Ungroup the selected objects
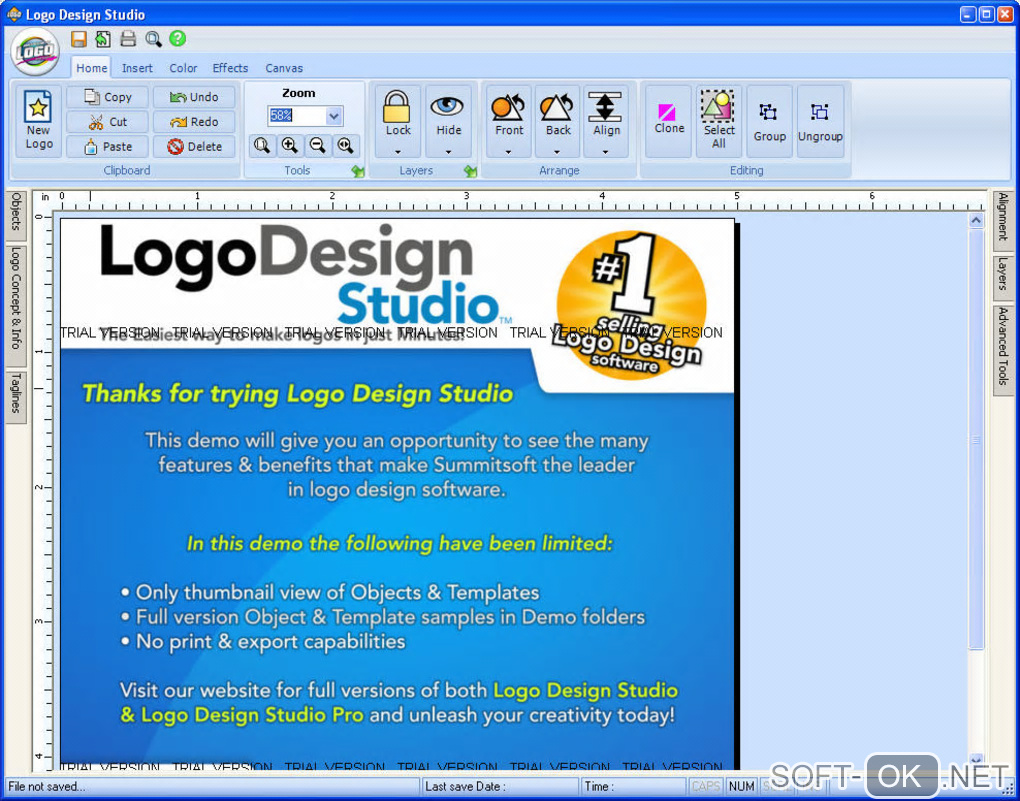This screenshot has height=801, width=1020. click(x=820, y=121)
